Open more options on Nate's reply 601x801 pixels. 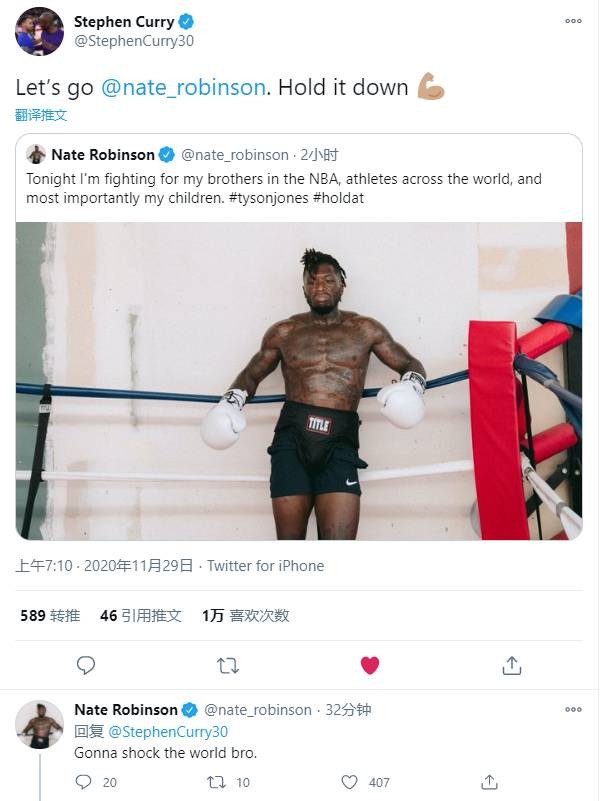pos(573,710)
